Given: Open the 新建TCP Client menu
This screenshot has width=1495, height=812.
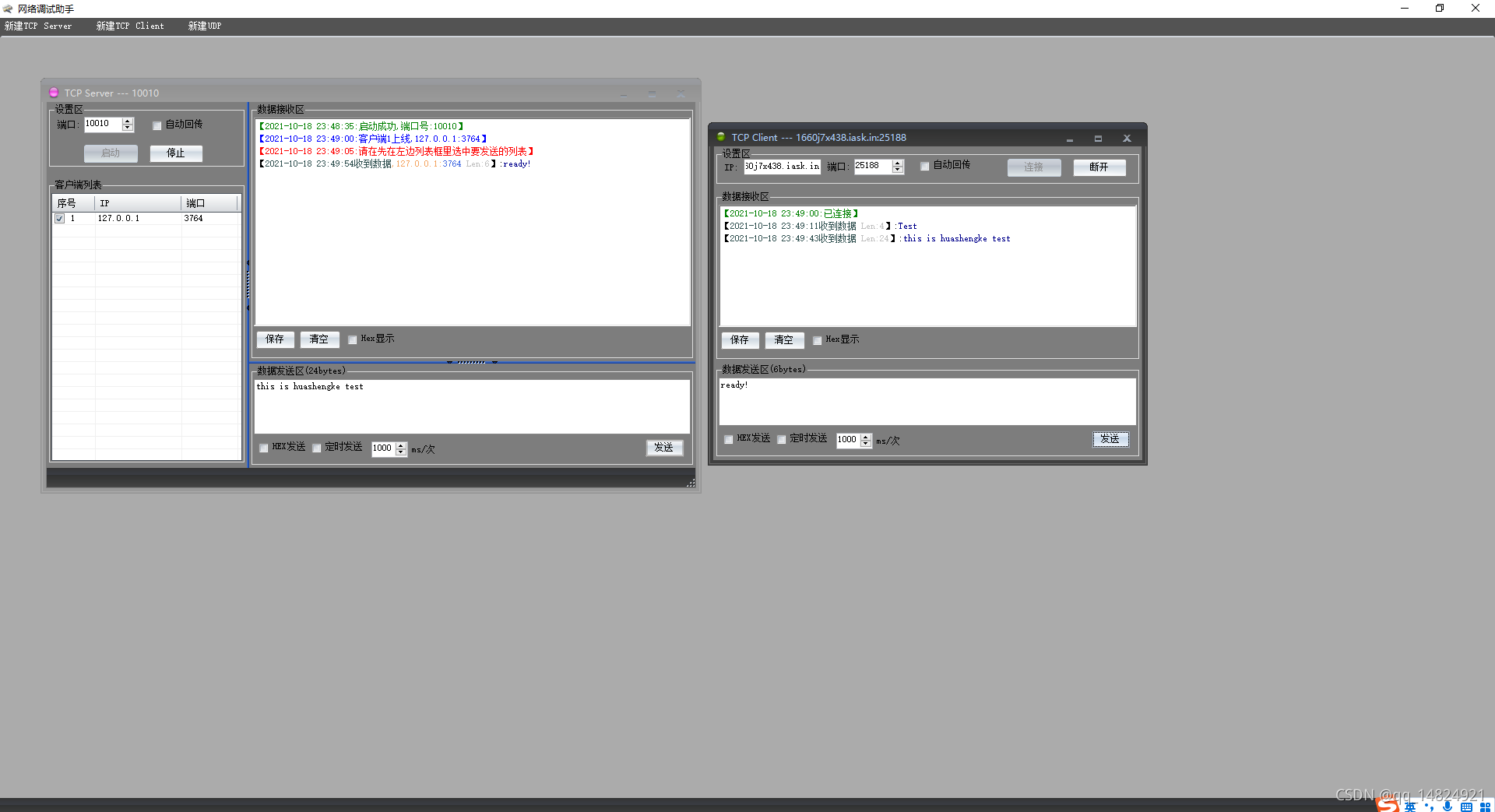Looking at the screenshot, I should (130, 26).
